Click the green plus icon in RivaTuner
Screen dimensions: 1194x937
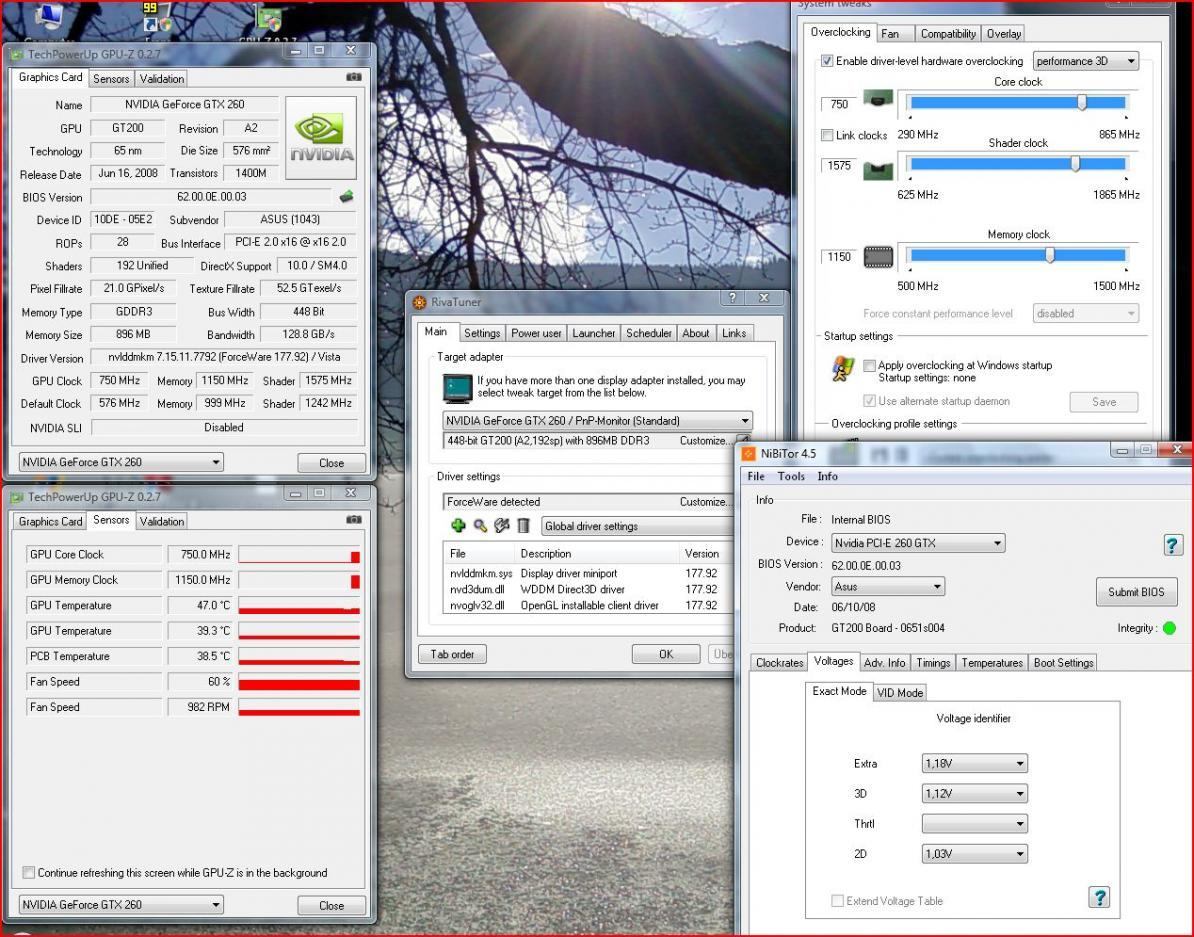coord(458,526)
